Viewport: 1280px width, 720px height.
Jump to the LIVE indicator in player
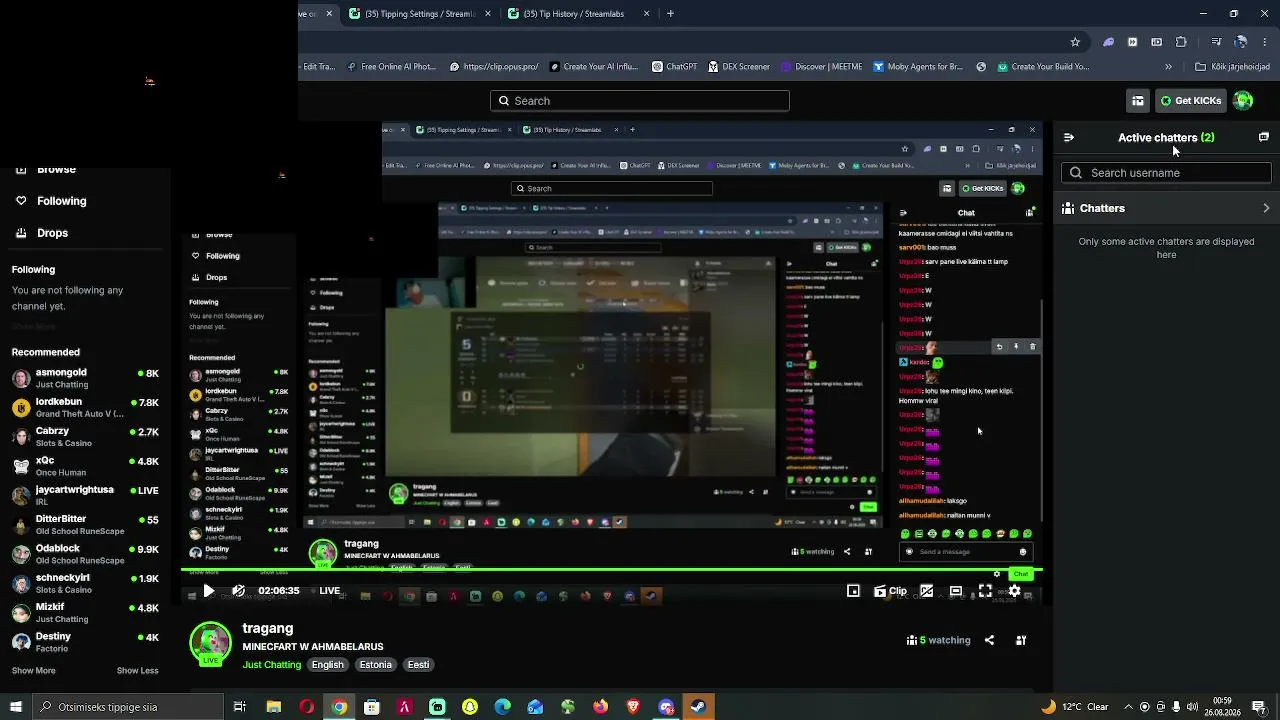(329, 591)
